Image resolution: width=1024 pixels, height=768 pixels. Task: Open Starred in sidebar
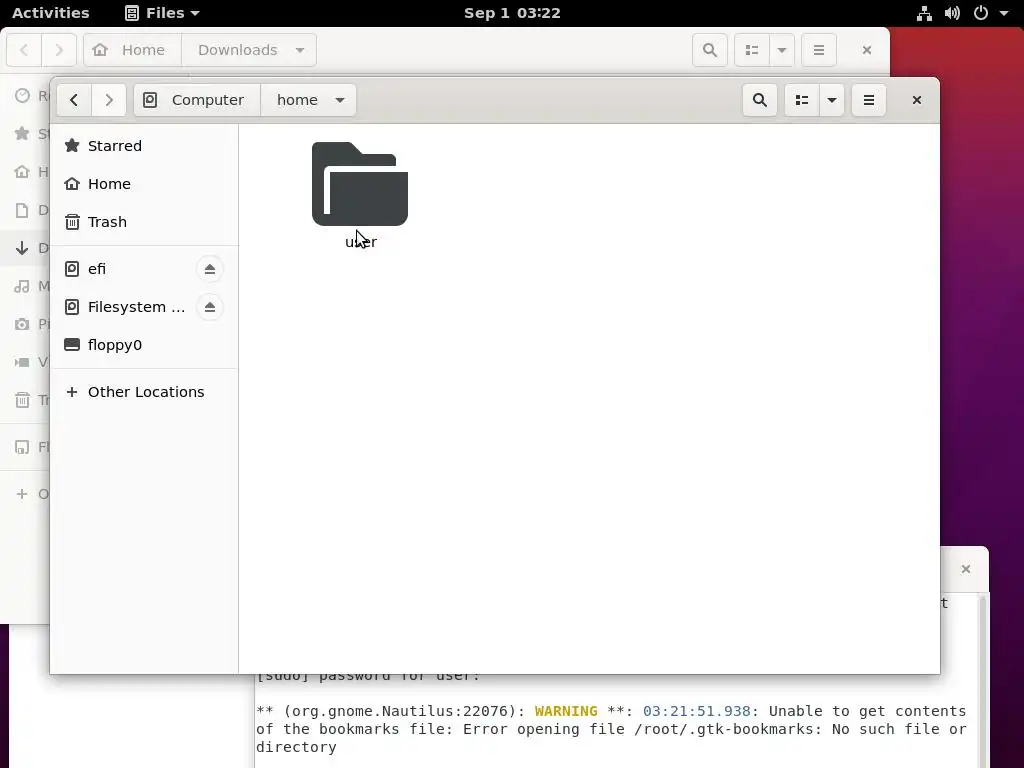pyautogui.click(x=144, y=146)
